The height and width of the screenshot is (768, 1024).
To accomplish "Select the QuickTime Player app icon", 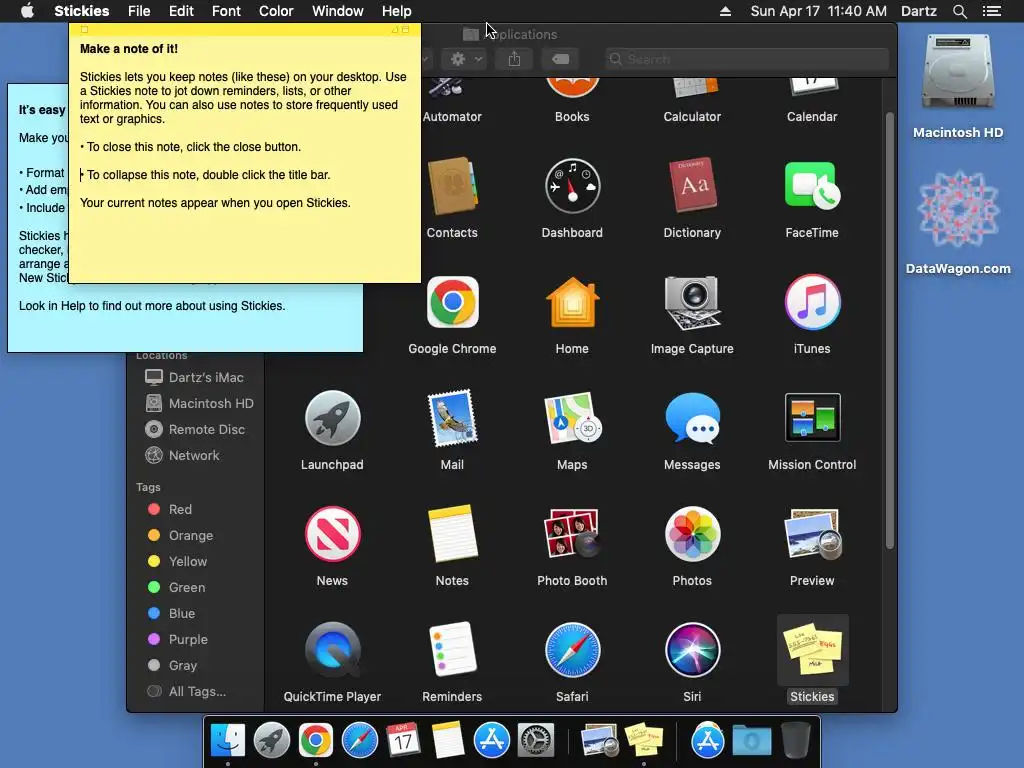I will 332,650.
